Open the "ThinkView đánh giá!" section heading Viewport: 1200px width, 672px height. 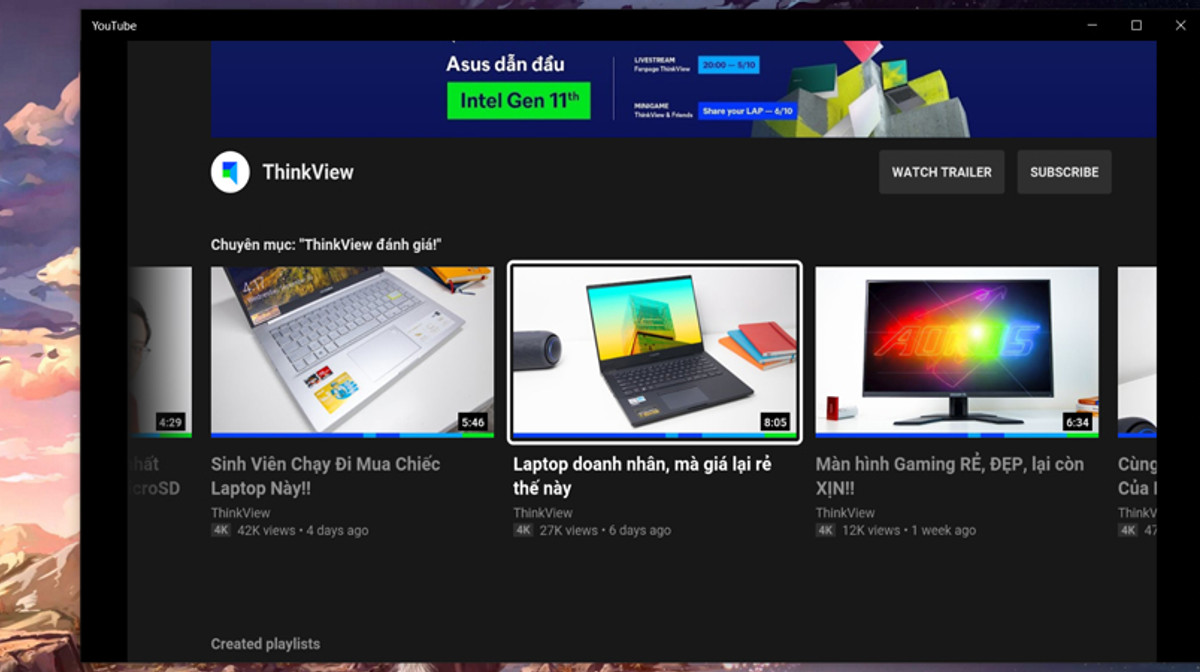326,245
